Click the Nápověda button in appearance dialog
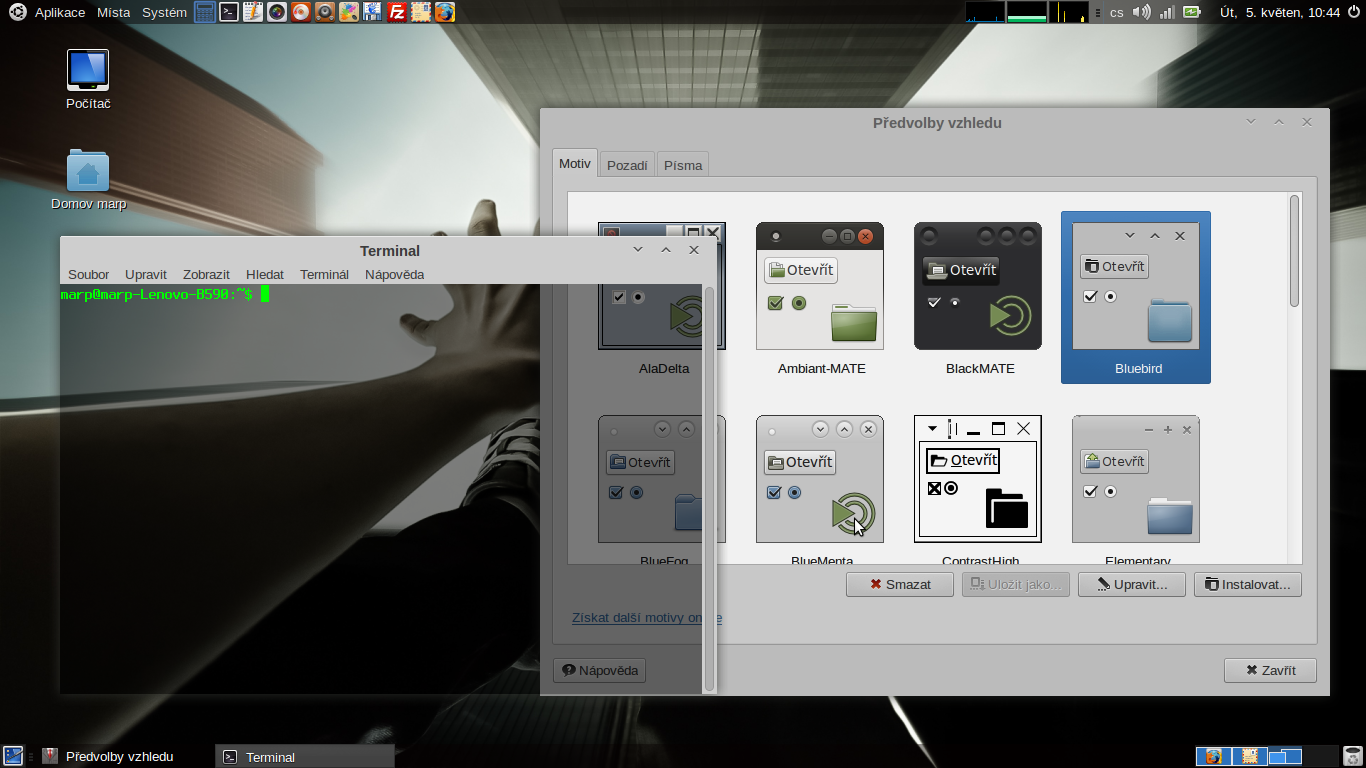Screen dimensions: 1366x768 (x=600, y=670)
